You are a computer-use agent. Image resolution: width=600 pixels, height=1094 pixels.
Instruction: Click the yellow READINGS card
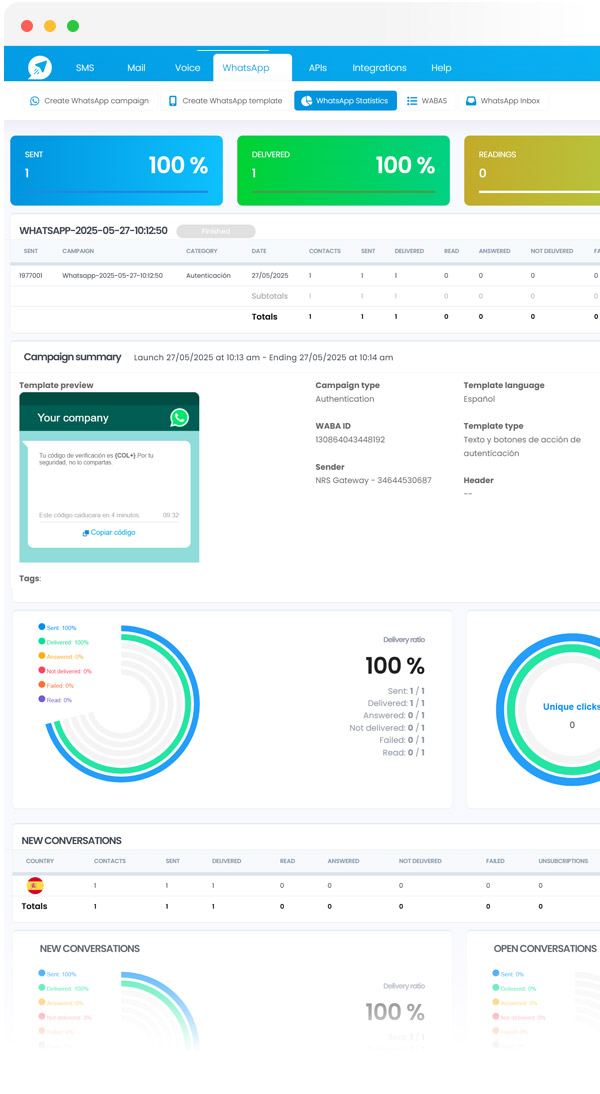coord(532,170)
